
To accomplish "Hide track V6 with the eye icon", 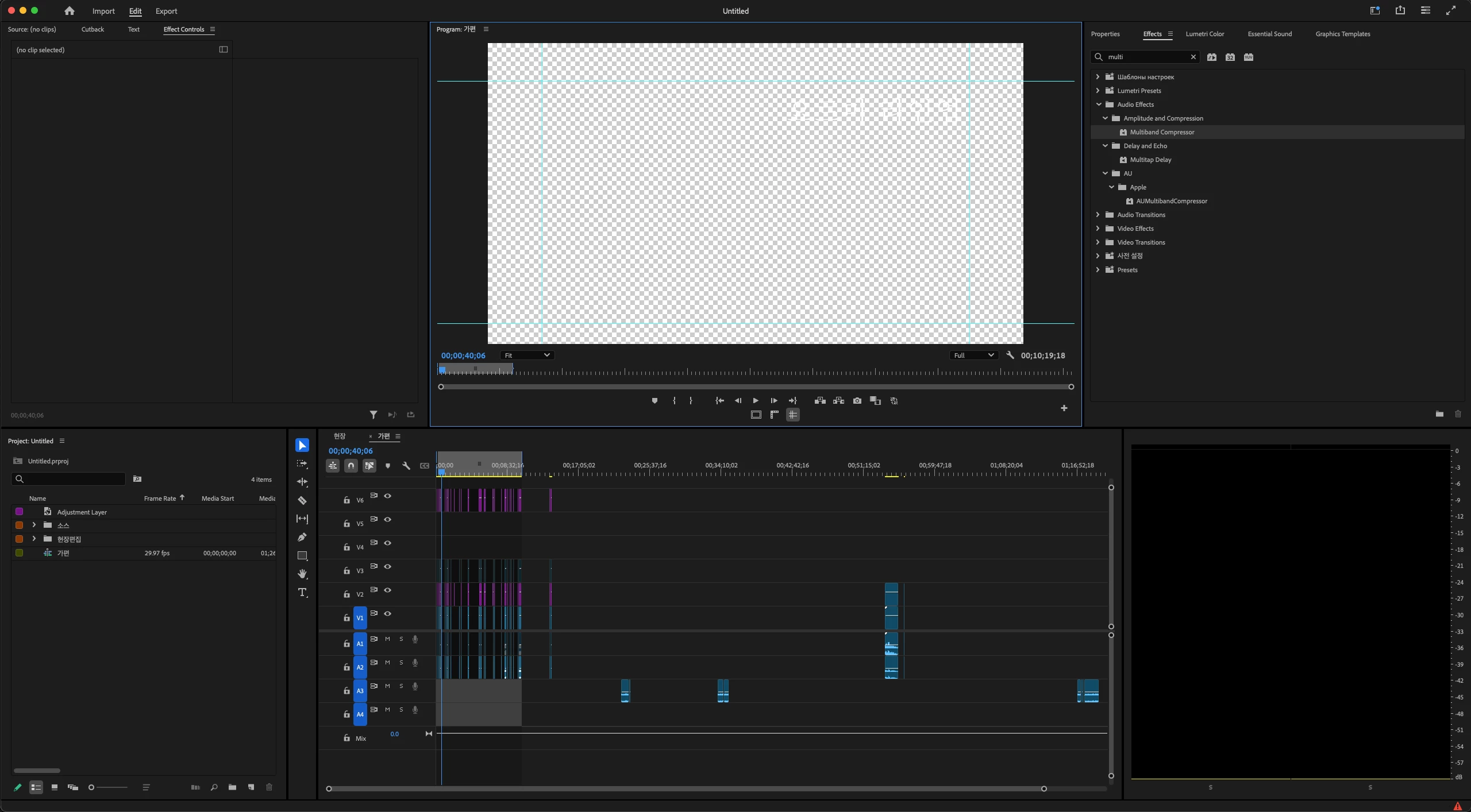I will tap(387, 496).
